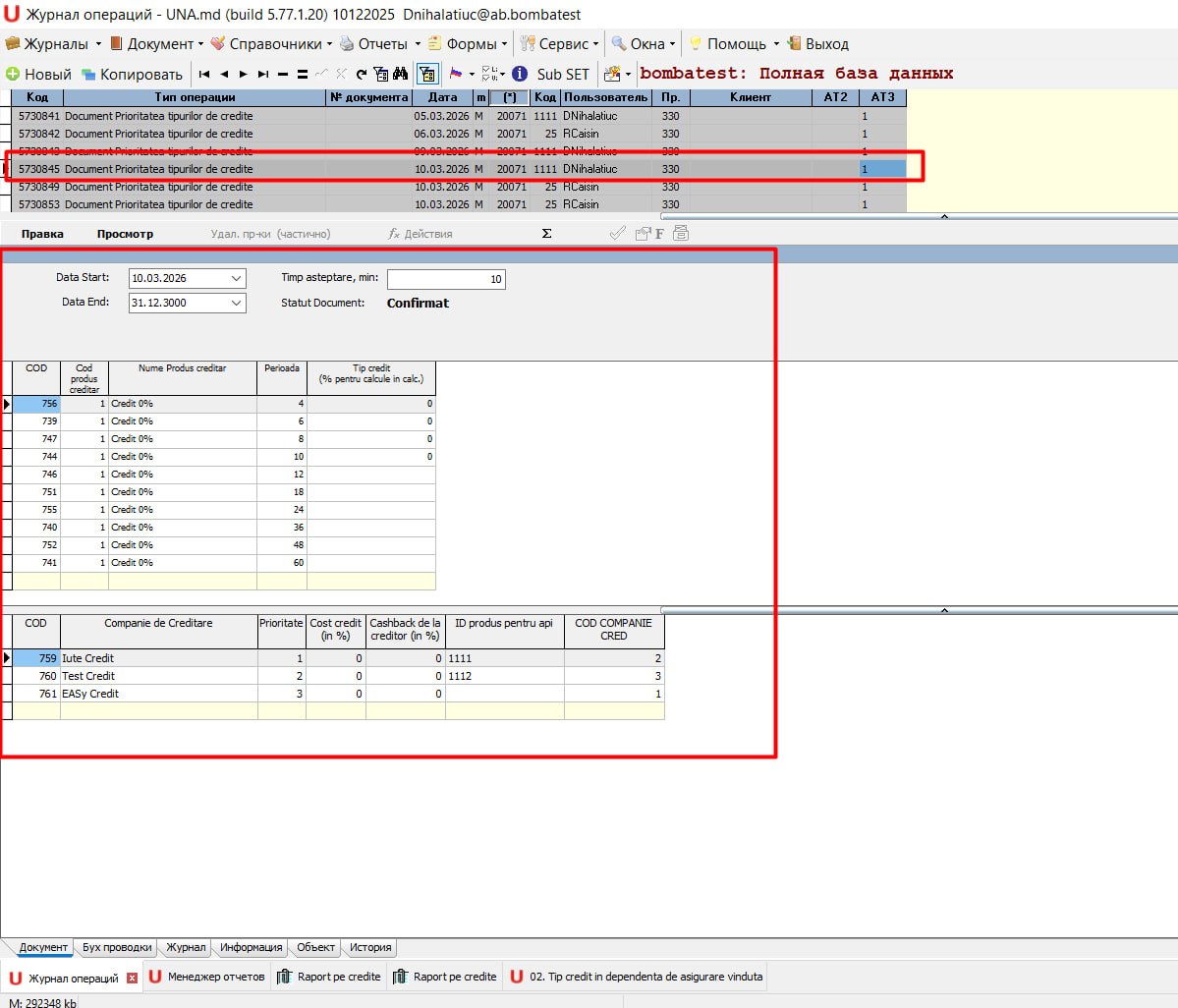Close the Журнал операций window tab
Image resolution: width=1178 pixels, height=1008 pixels.
(133, 978)
